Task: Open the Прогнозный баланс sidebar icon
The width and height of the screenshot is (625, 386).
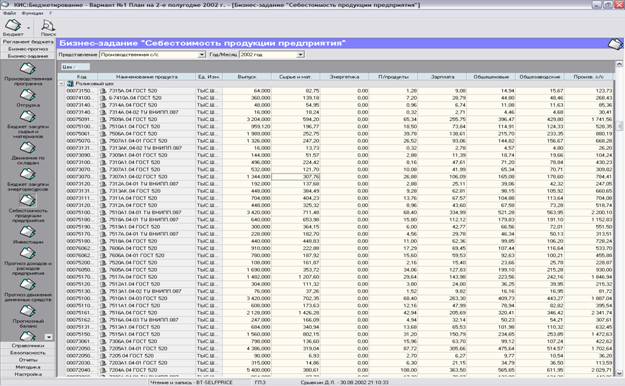Action: click(28, 316)
